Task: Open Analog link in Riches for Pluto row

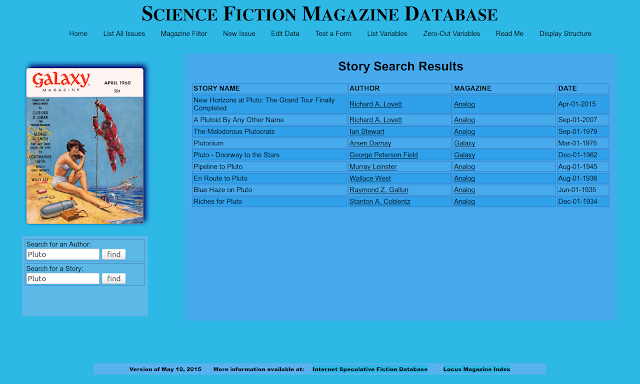Action: pyautogui.click(x=464, y=202)
